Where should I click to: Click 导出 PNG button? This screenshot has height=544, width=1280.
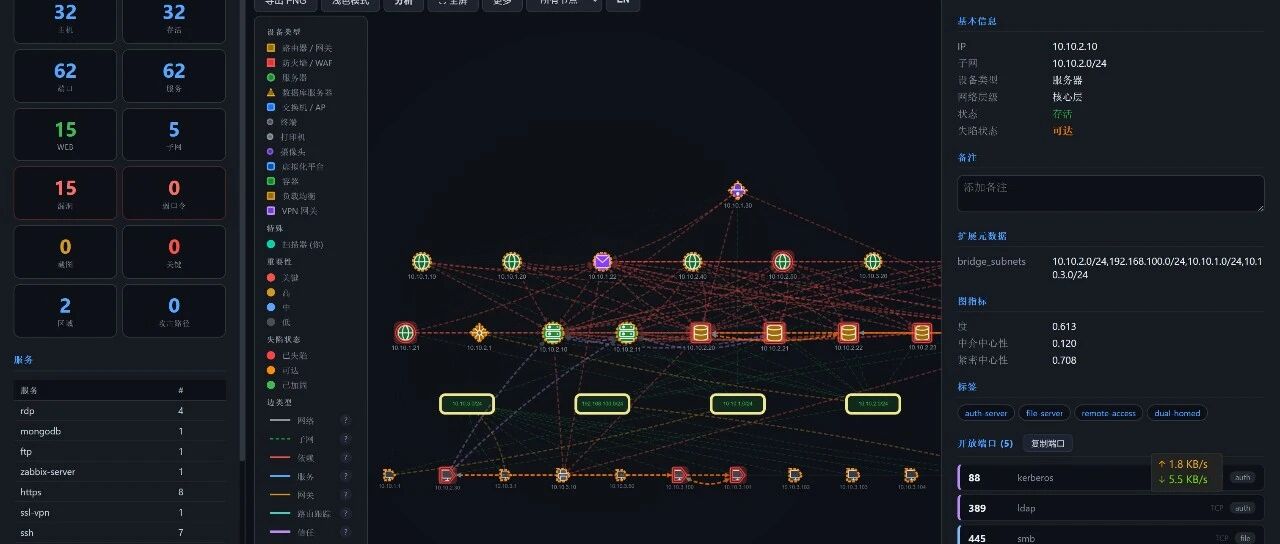coord(285,3)
